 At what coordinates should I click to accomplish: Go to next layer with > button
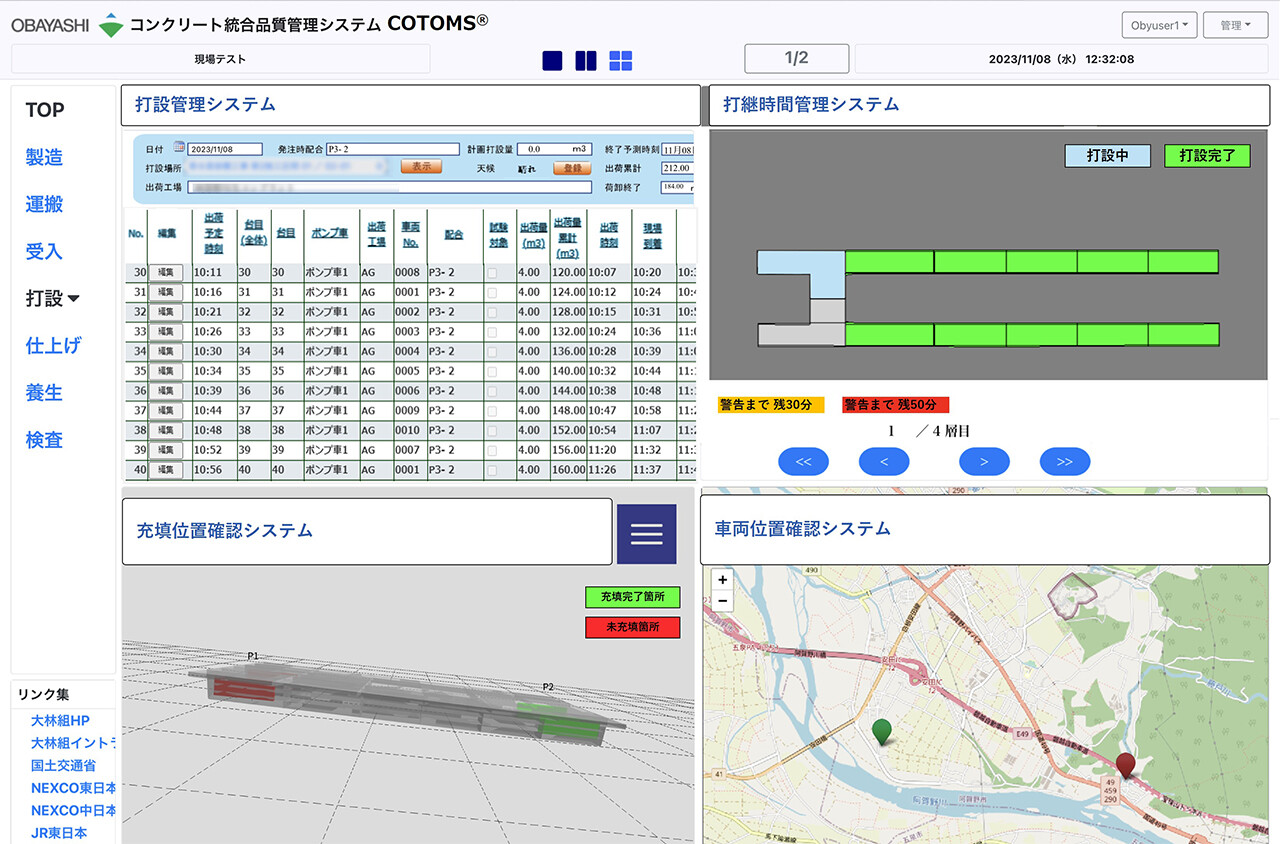click(984, 461)
